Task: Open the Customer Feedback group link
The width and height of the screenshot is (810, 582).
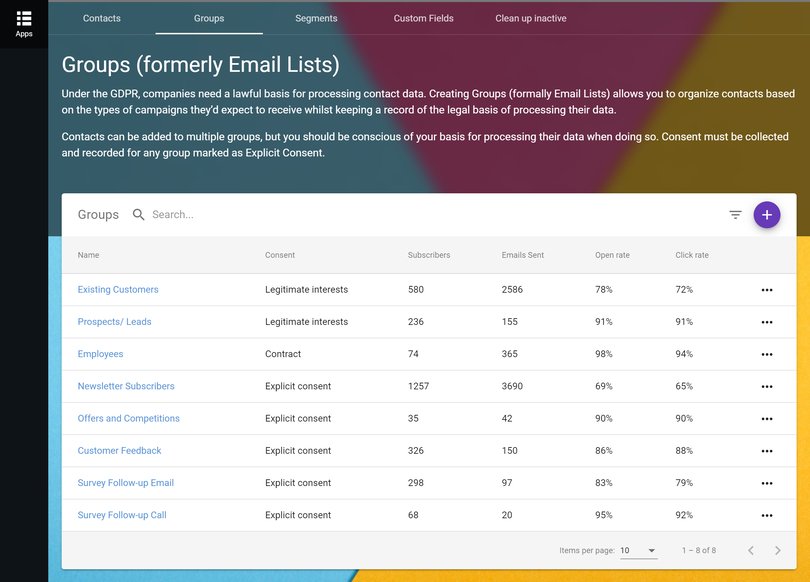Action: [119, 451]
